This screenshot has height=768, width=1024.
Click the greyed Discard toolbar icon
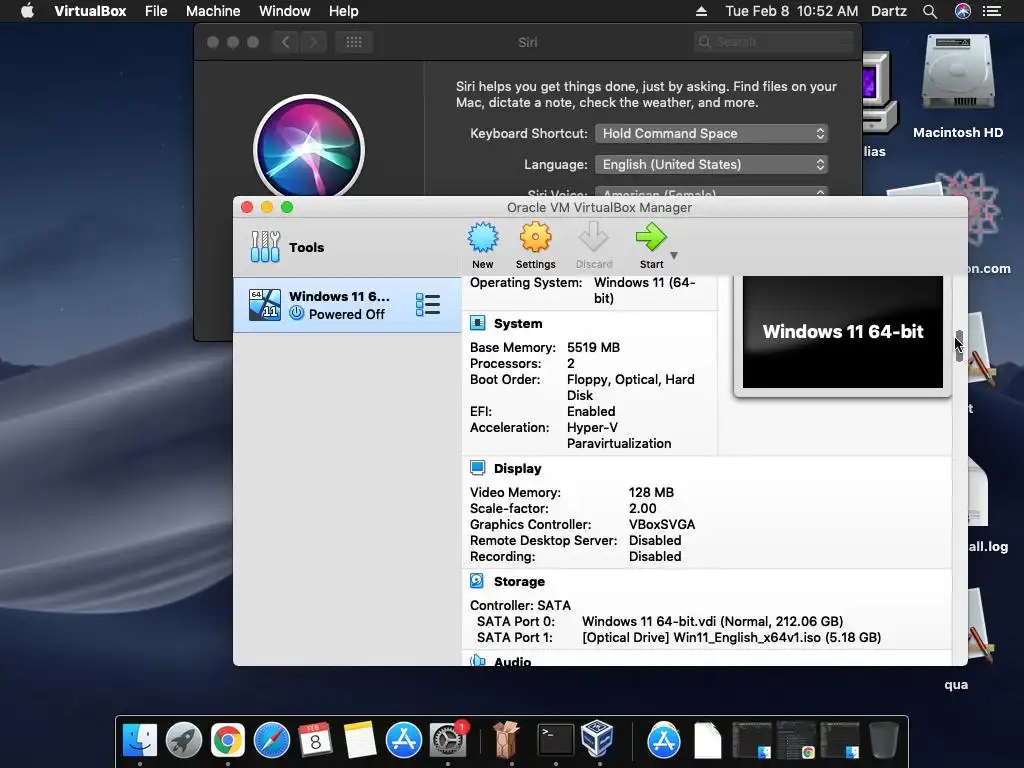[594, 238]
